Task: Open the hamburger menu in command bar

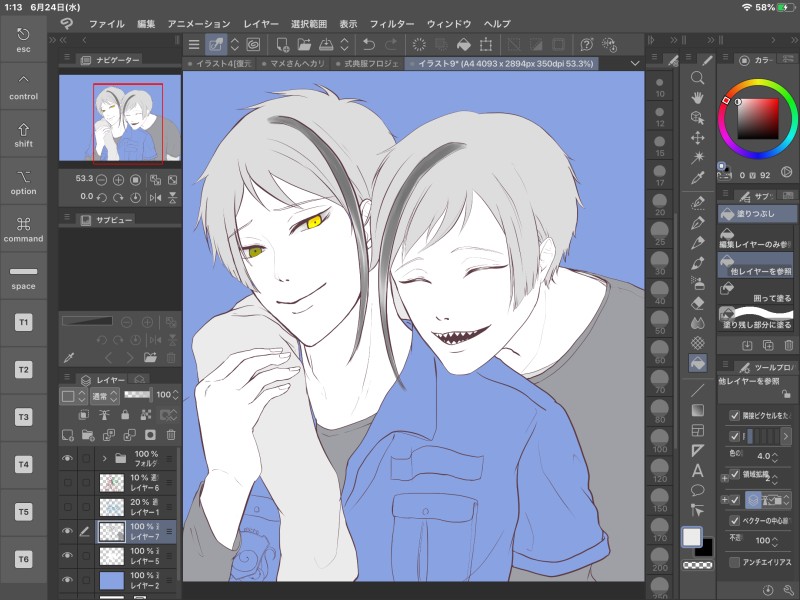Action: point(194,45)
